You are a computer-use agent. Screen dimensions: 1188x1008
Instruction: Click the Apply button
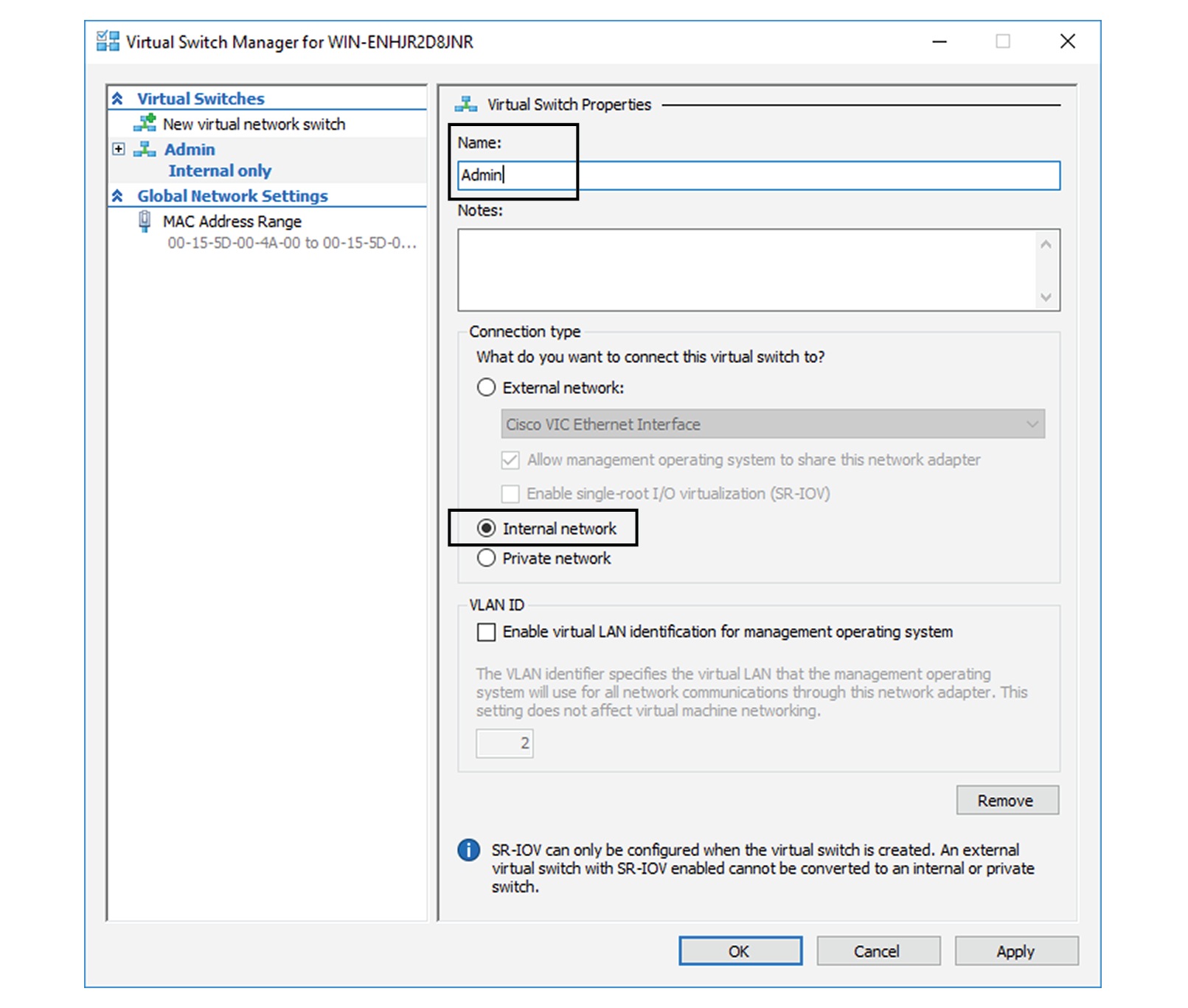coord(1016,951)
